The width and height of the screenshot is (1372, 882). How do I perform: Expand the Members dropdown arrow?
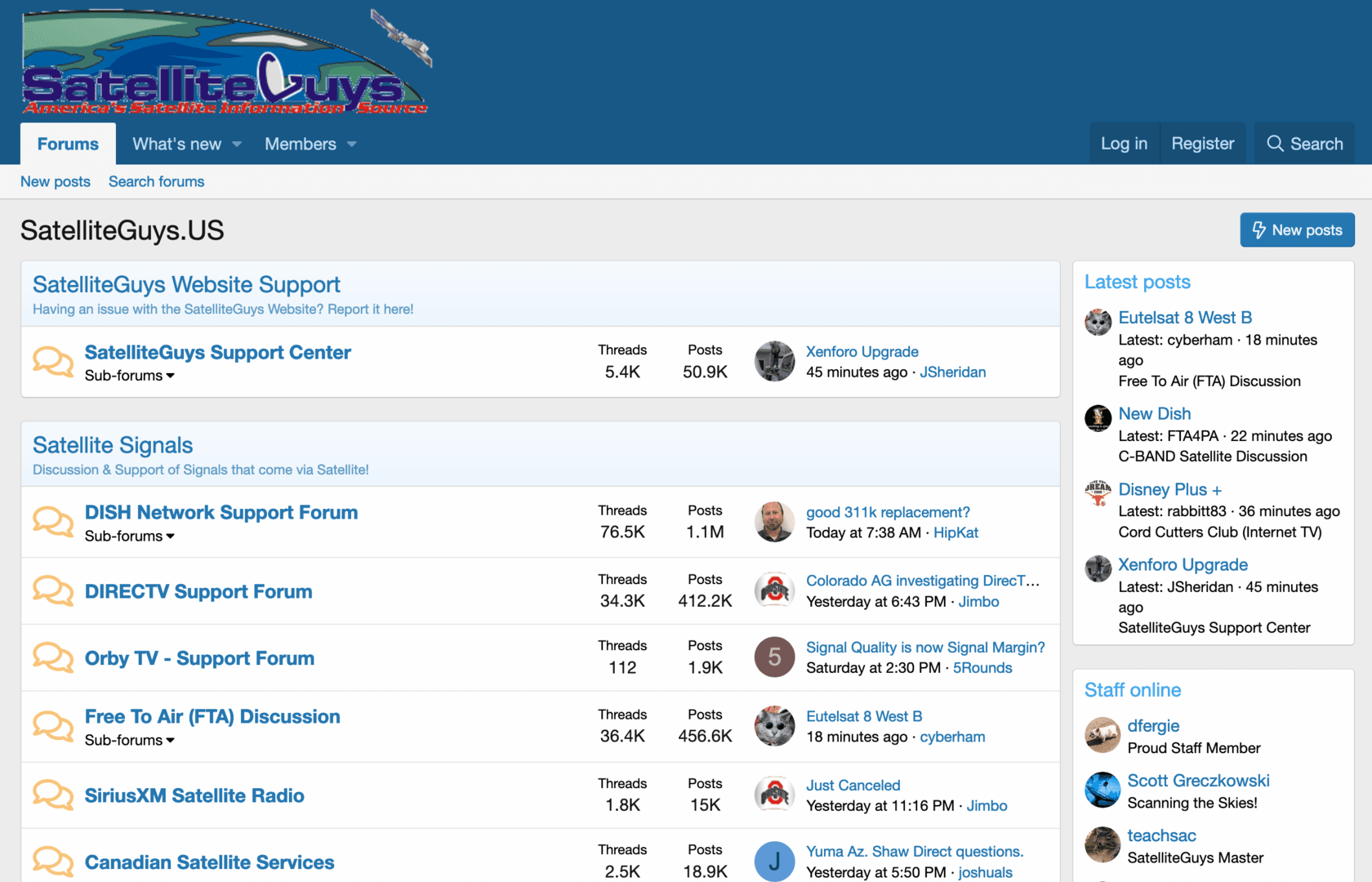click(x=352, y=145)
